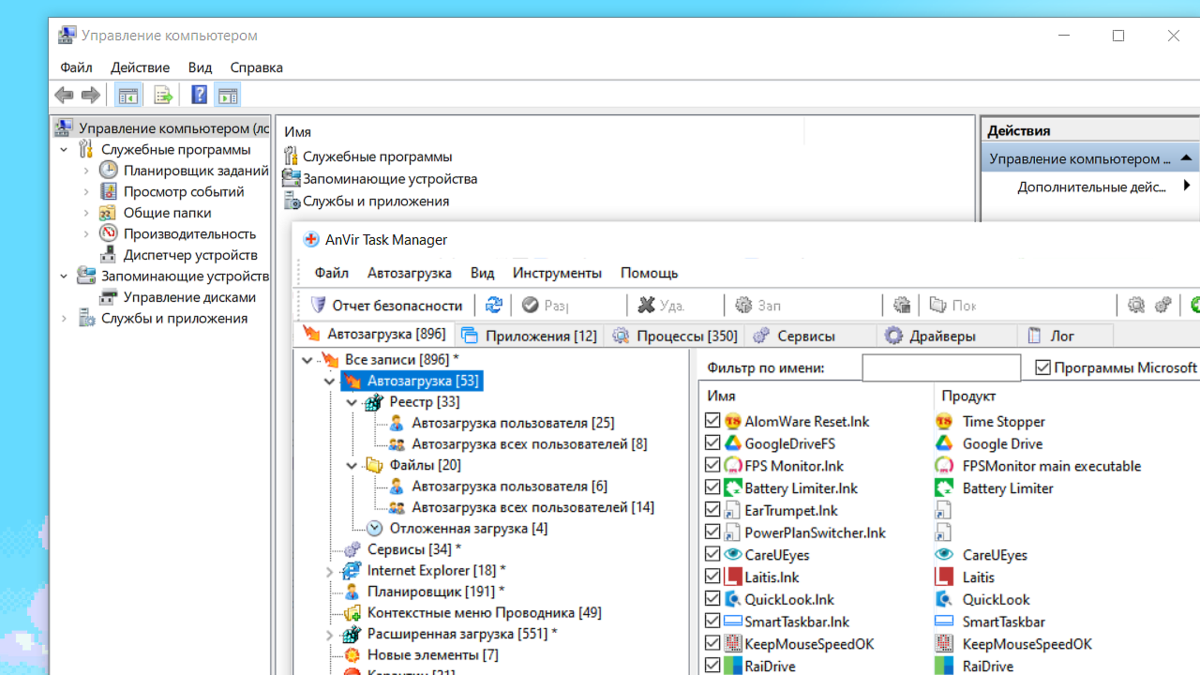
Task: Uncheck the EarTrumpet.lnk checkbox
Action: coord(712,510)
